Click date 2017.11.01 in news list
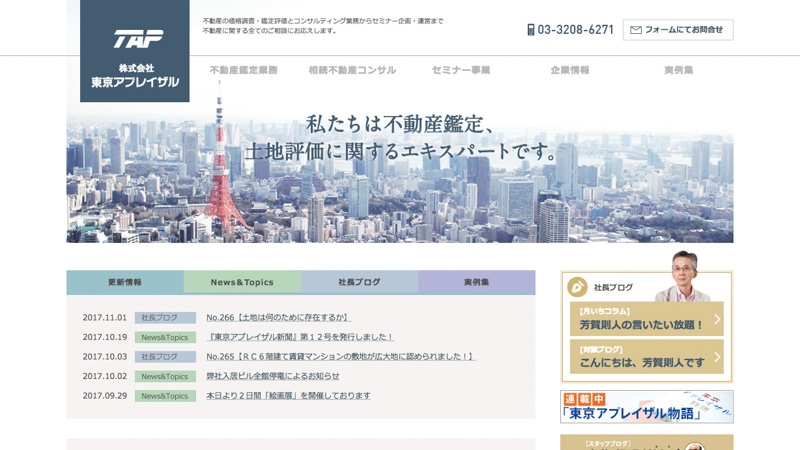 (x=105, y=317)
